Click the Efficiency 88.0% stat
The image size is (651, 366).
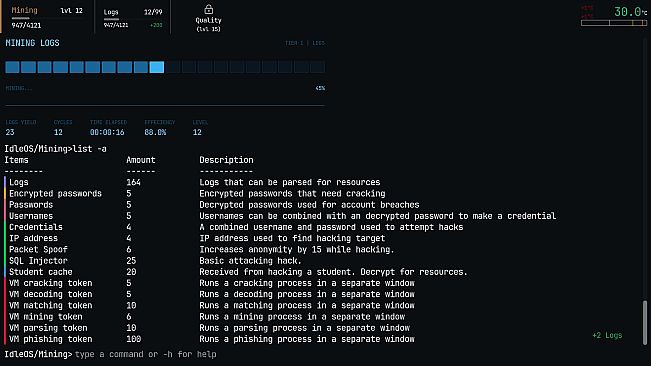pos(159,128)
